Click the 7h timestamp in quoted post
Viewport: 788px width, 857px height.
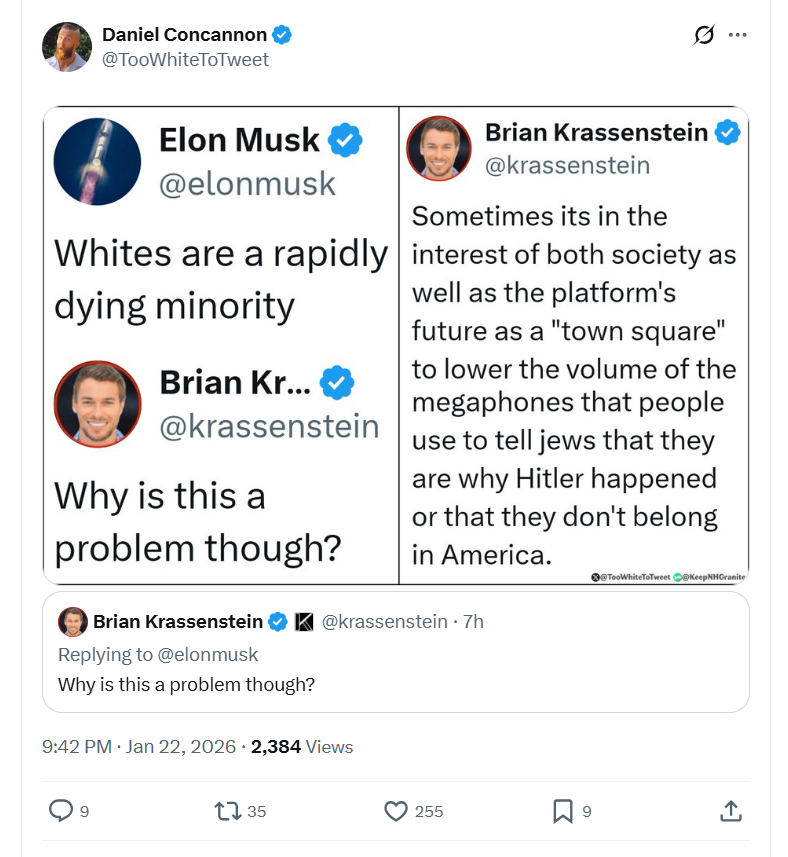473,622
